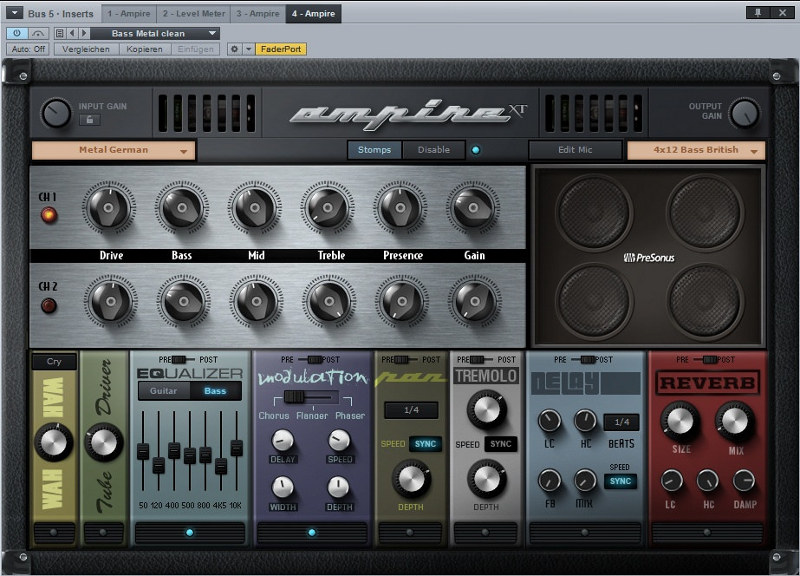Screen dimensions: 800x576
Task: Expand the arrow next to the gear icon
Action: pyautogui.click(x=248, y=49)
